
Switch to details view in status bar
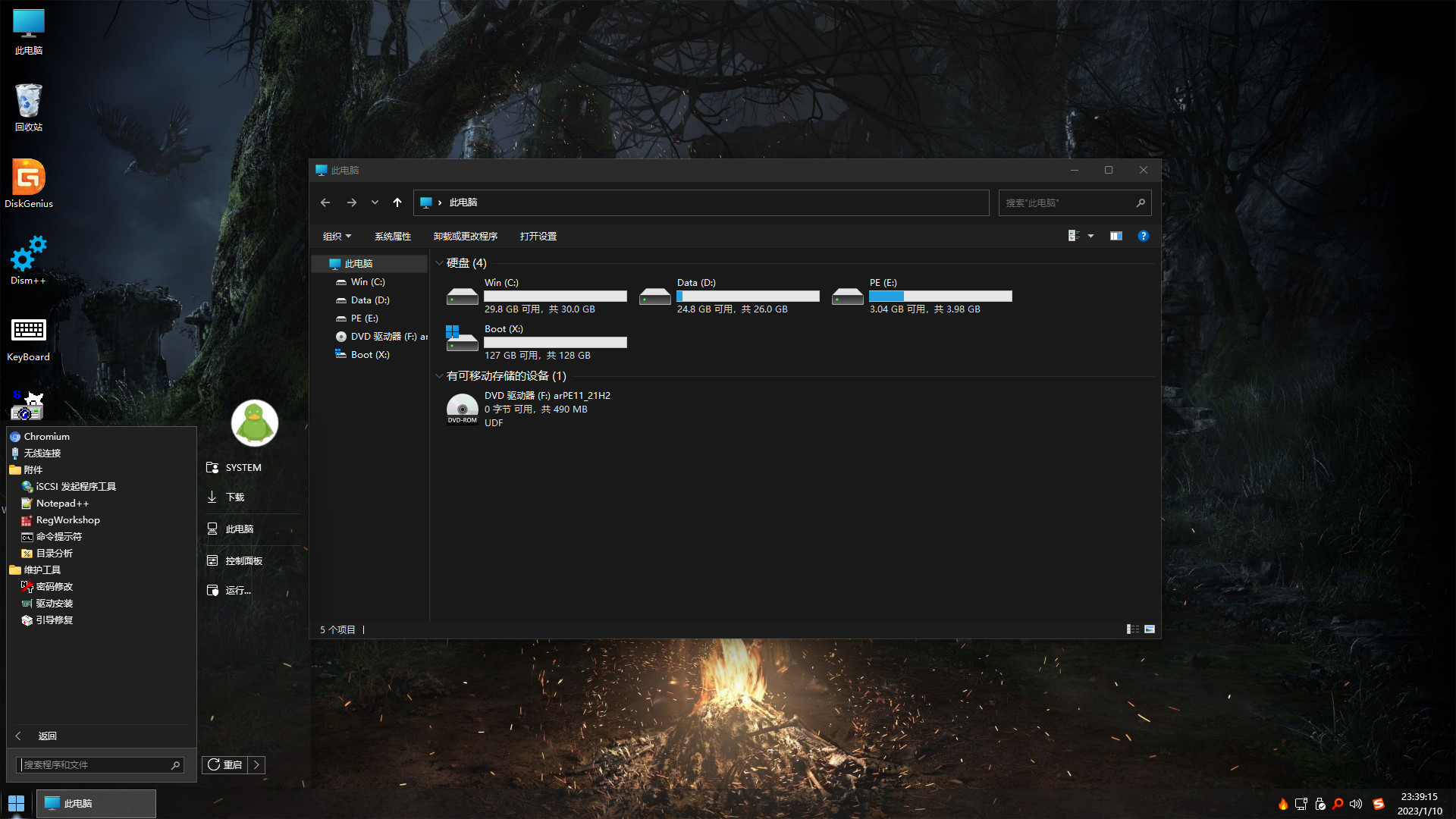[x=1133, y=629]
